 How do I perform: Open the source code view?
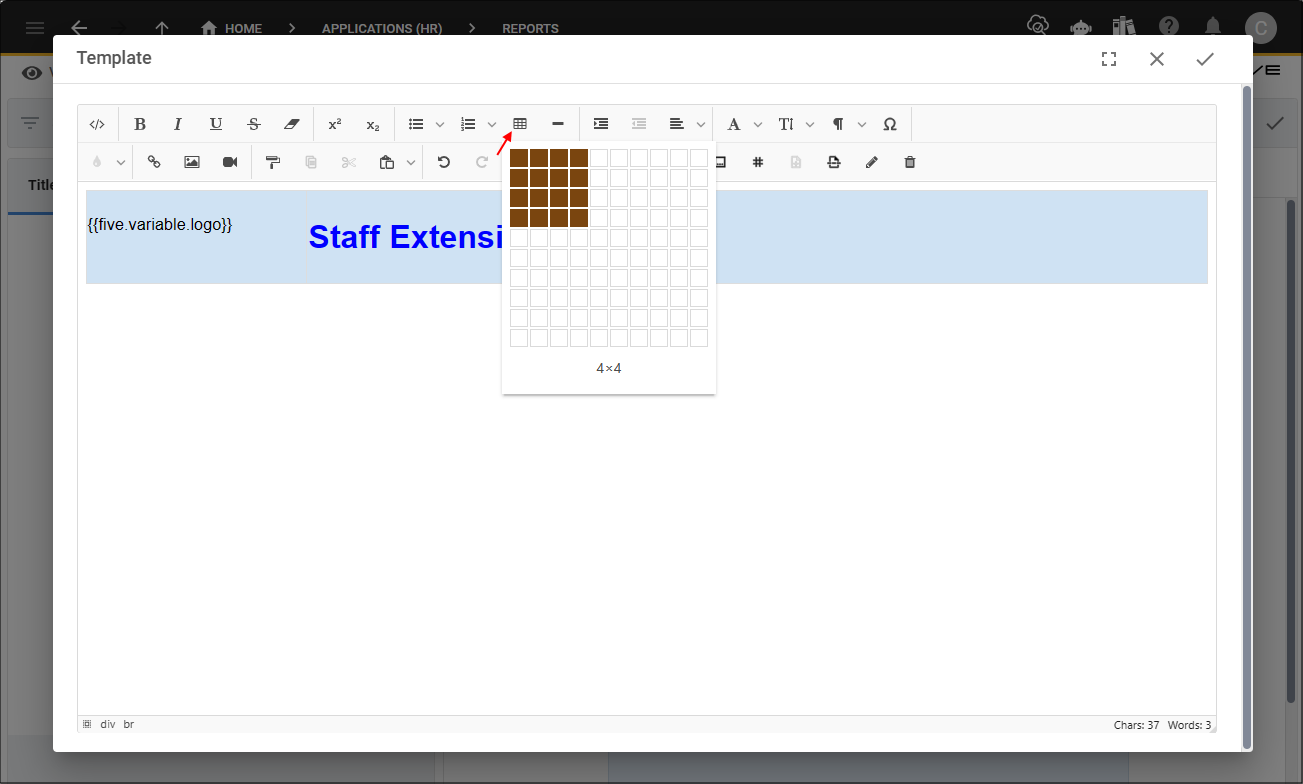(97, 123)
